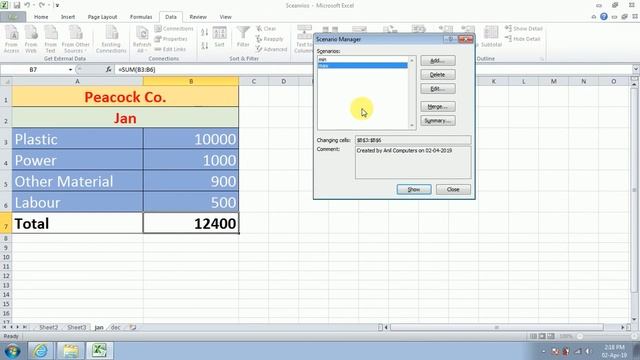The height and width of the screenshot is (360, 640).
Task: Click the From Text icon
Action: (51, 39)
